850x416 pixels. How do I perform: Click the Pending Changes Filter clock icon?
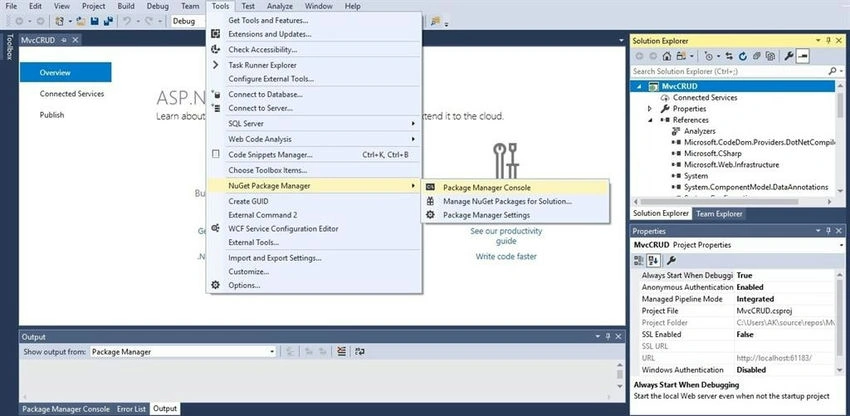pos(709,56)
